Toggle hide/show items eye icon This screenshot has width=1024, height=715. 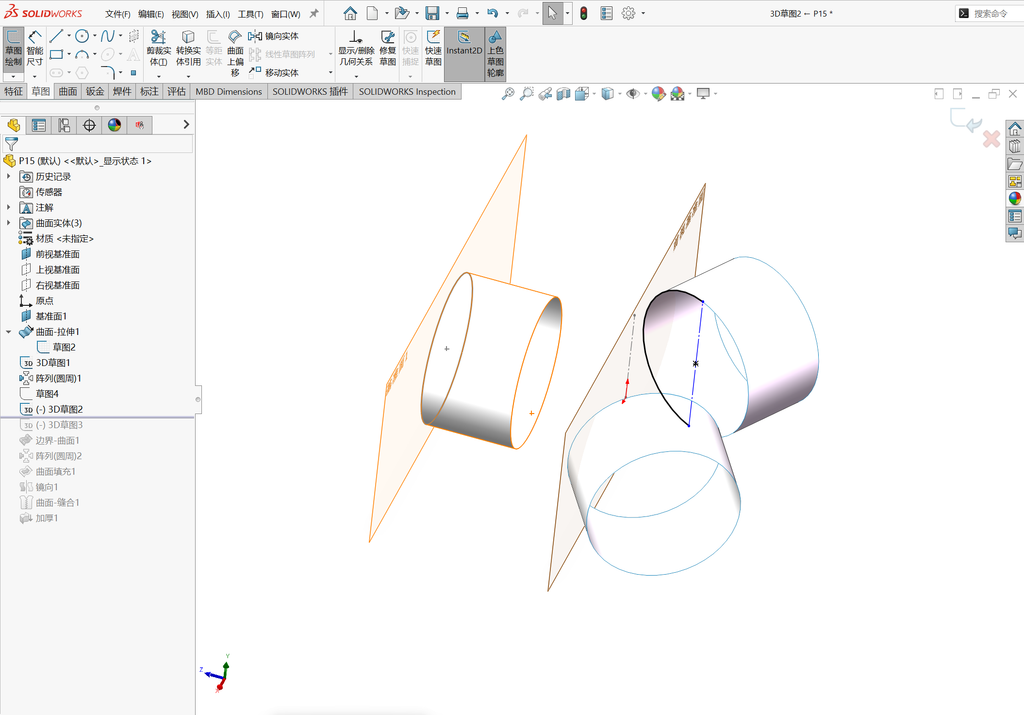point(632,94)
